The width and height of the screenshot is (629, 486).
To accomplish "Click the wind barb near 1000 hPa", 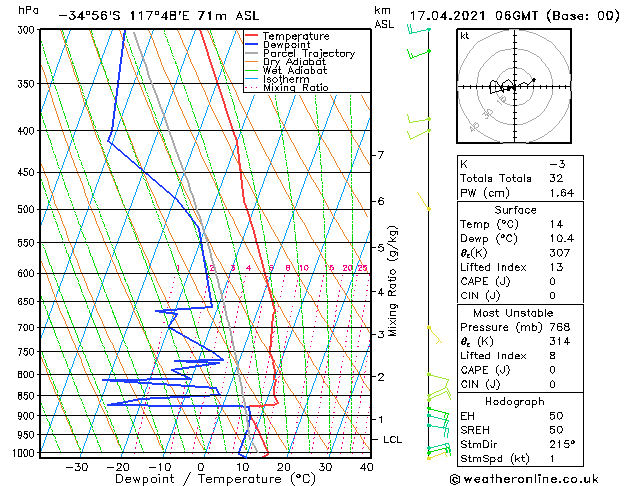I will [x=436, y=452].
